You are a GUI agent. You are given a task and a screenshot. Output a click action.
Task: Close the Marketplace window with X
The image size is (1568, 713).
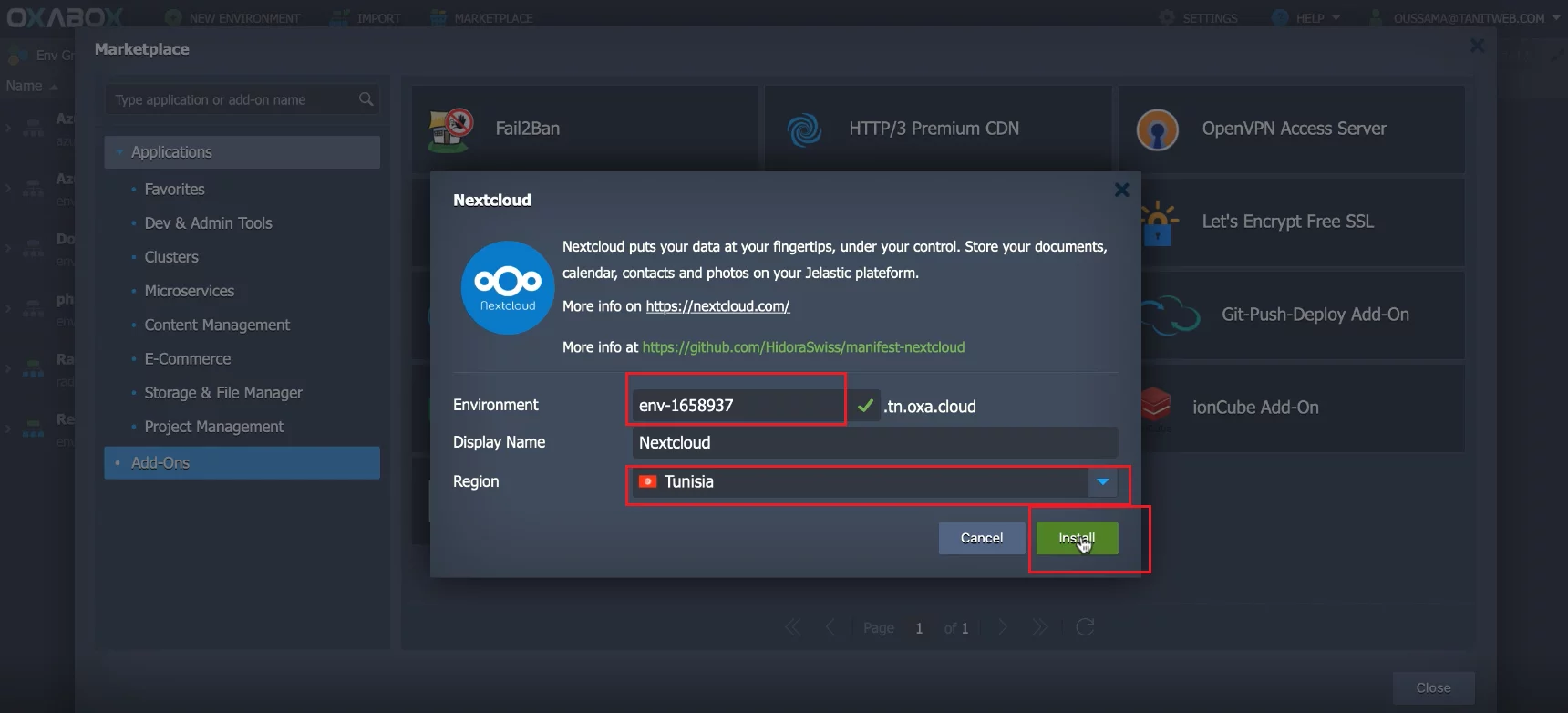click(x=1477, y=46)
